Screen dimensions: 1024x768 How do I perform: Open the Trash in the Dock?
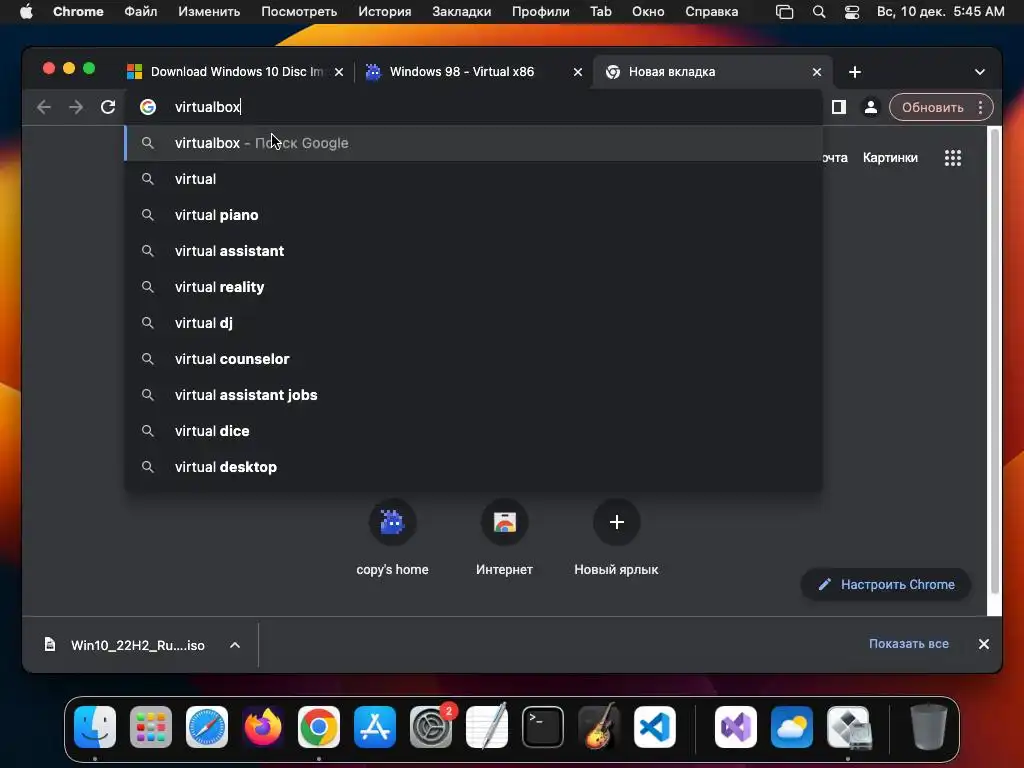pos(929,727)
